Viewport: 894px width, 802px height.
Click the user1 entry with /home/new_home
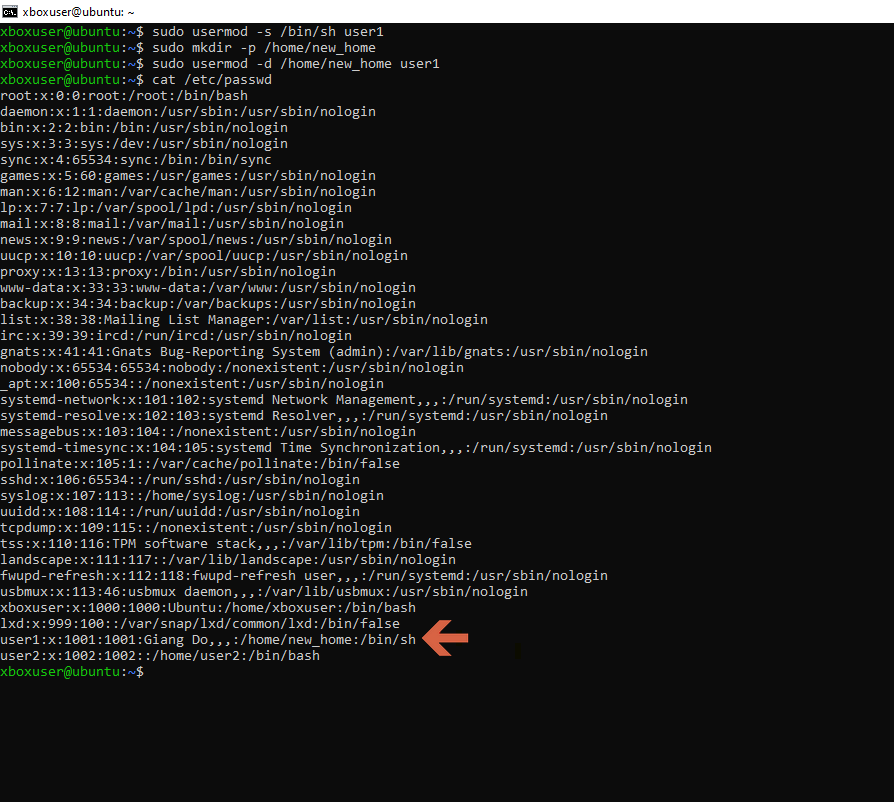[x=208, y=640]
